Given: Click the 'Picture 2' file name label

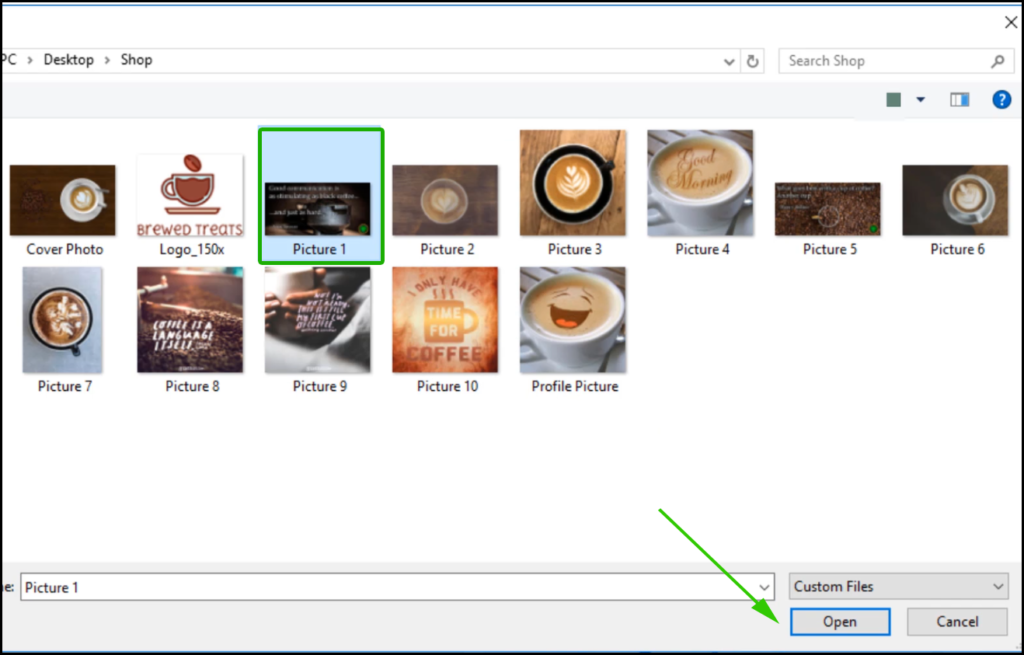Looking at the screenshot, I should pyautogui.click(x=447, y=249).
